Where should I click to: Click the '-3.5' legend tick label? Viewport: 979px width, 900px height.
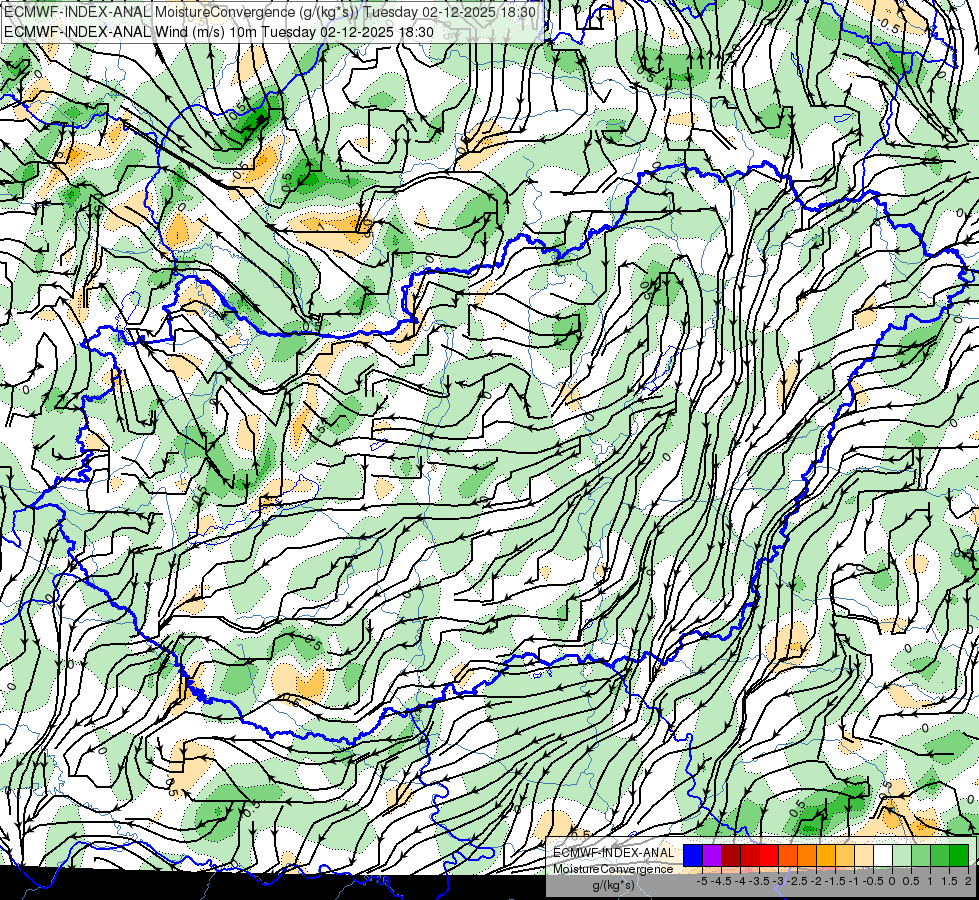pyautogui.click(x=759, y=881)
